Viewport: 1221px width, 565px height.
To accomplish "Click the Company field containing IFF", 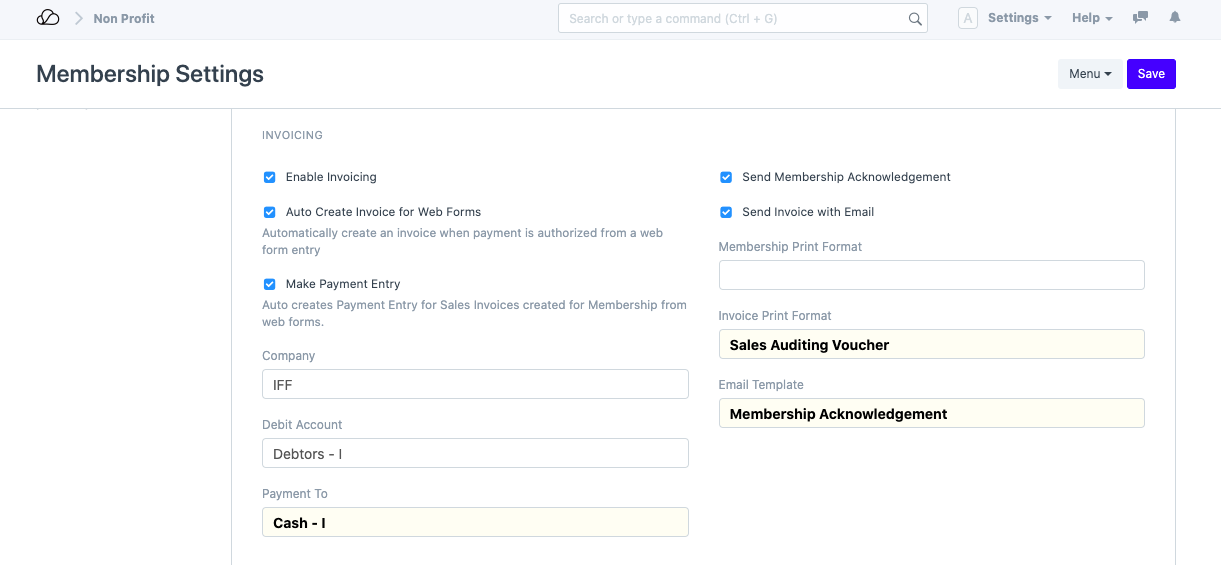I will [475, 384].
